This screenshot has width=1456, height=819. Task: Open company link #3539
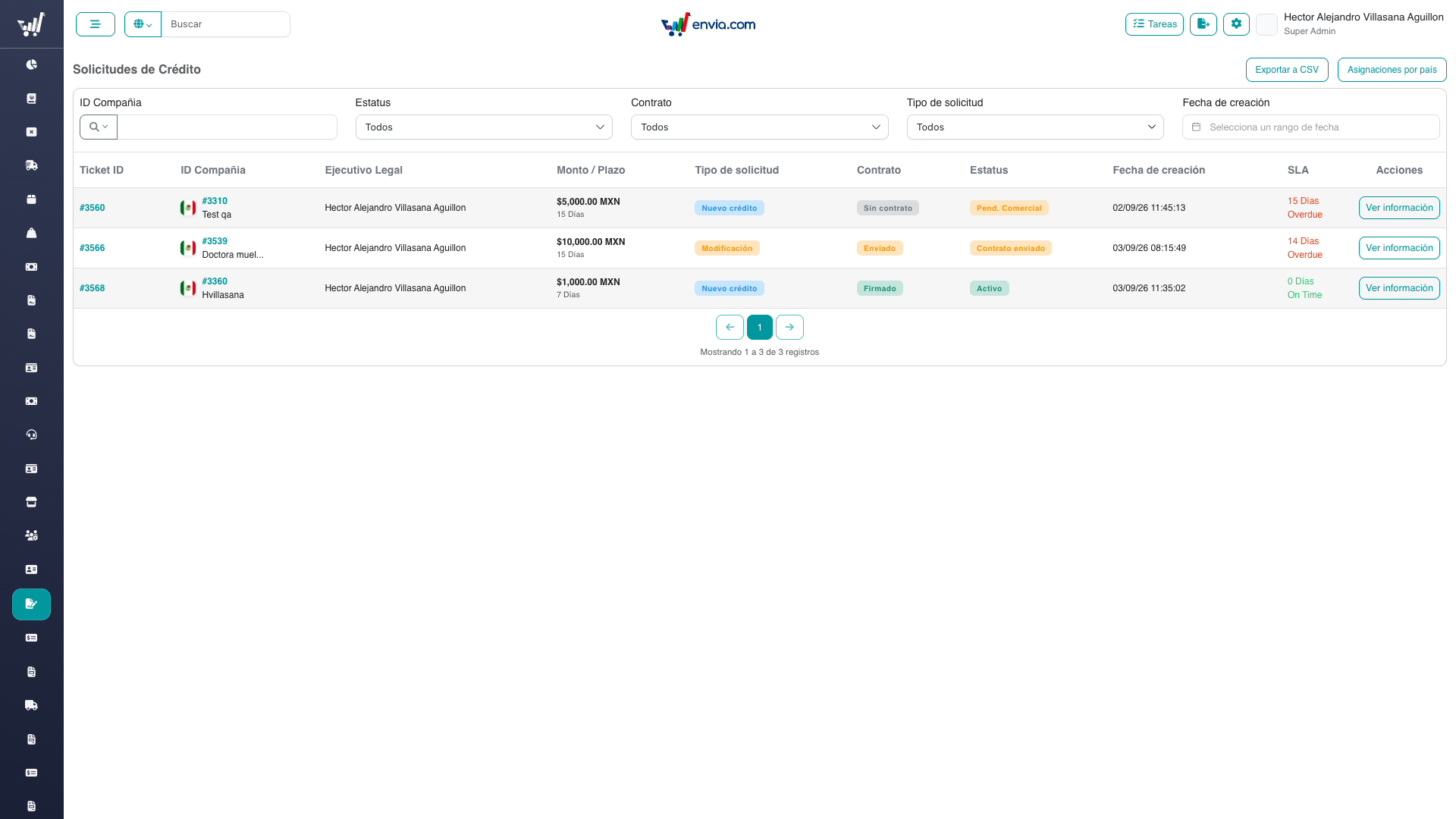215,241
